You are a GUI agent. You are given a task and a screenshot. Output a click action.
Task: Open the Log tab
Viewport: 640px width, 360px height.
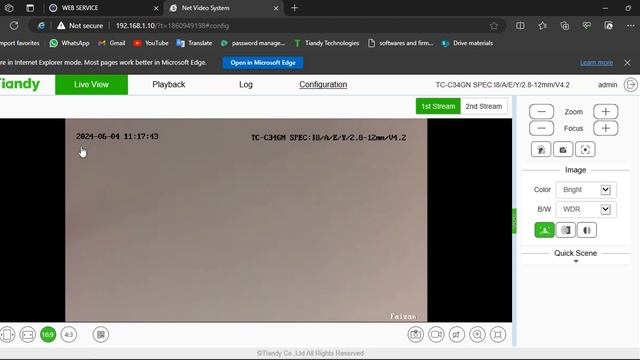tap(246, 84)
